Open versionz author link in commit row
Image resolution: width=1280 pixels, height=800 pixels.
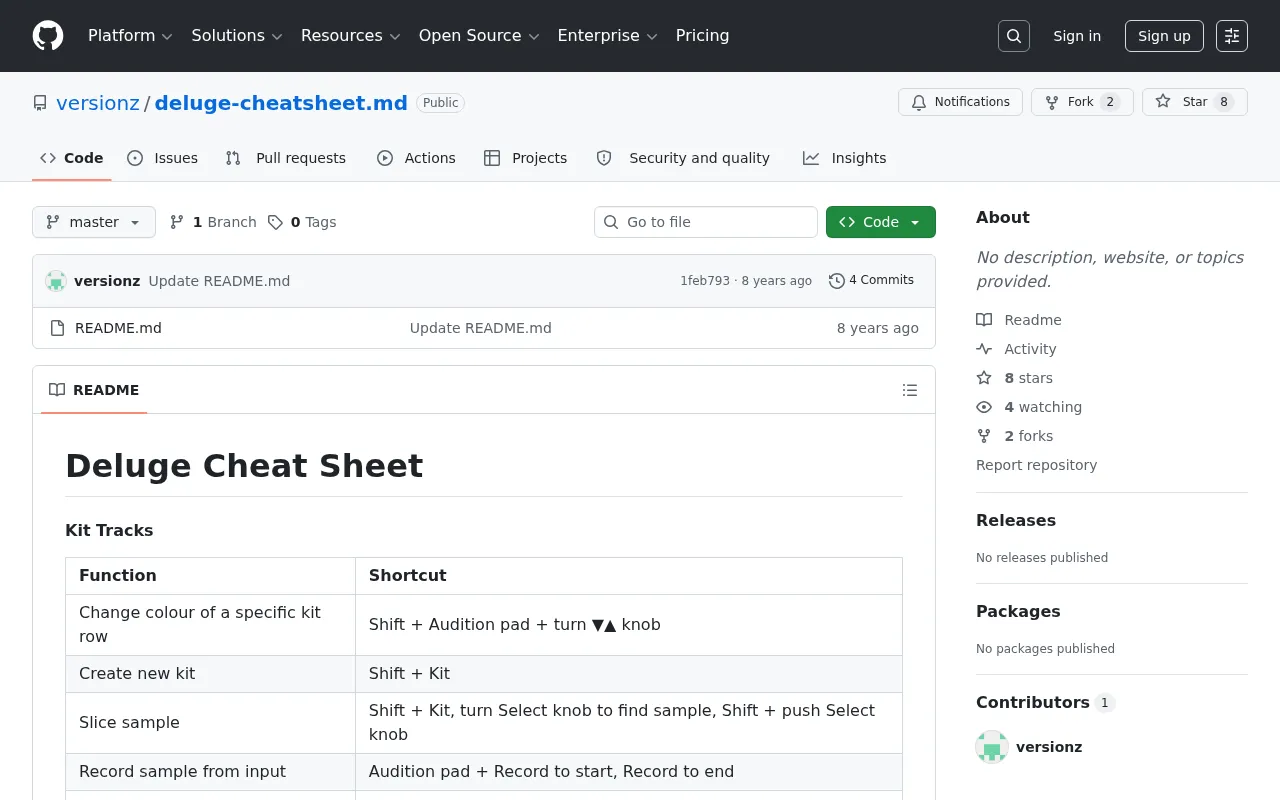point(107,281)
